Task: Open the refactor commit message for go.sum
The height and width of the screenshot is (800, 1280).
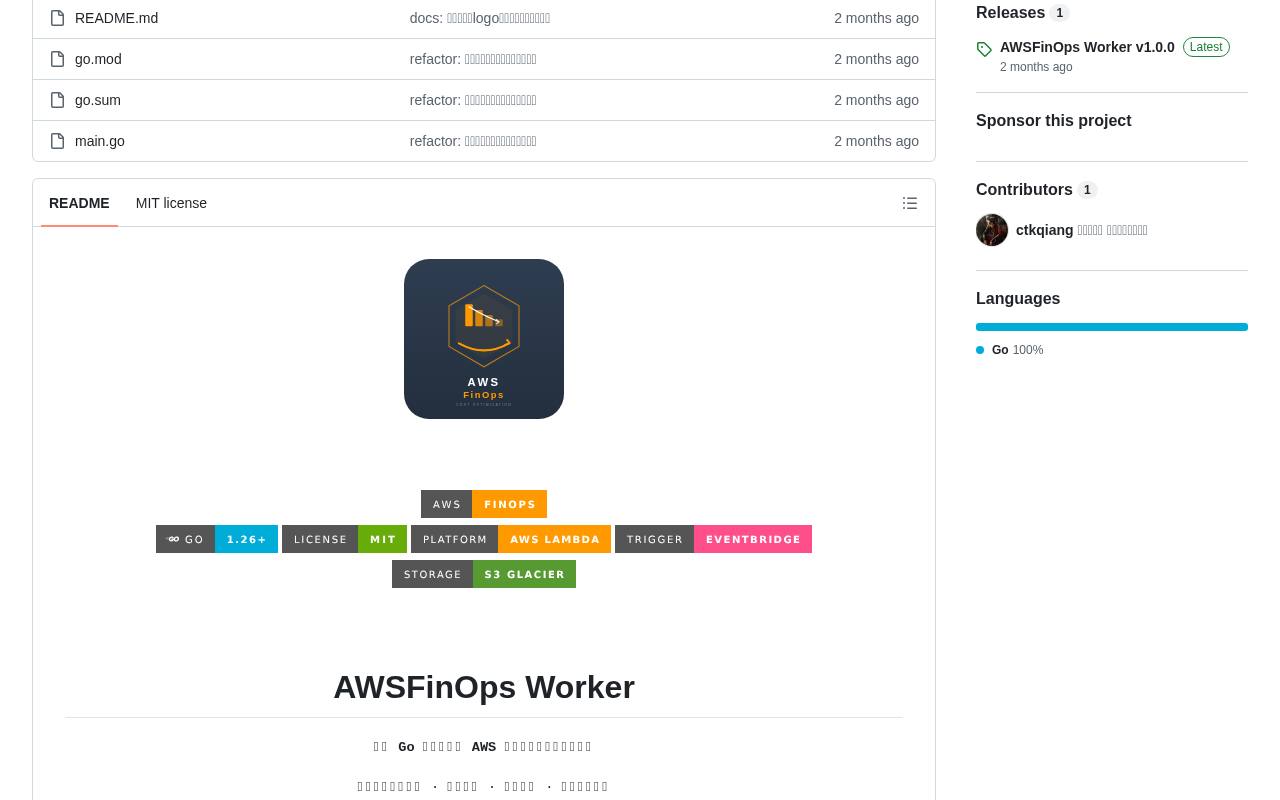Action: (472, 100)
